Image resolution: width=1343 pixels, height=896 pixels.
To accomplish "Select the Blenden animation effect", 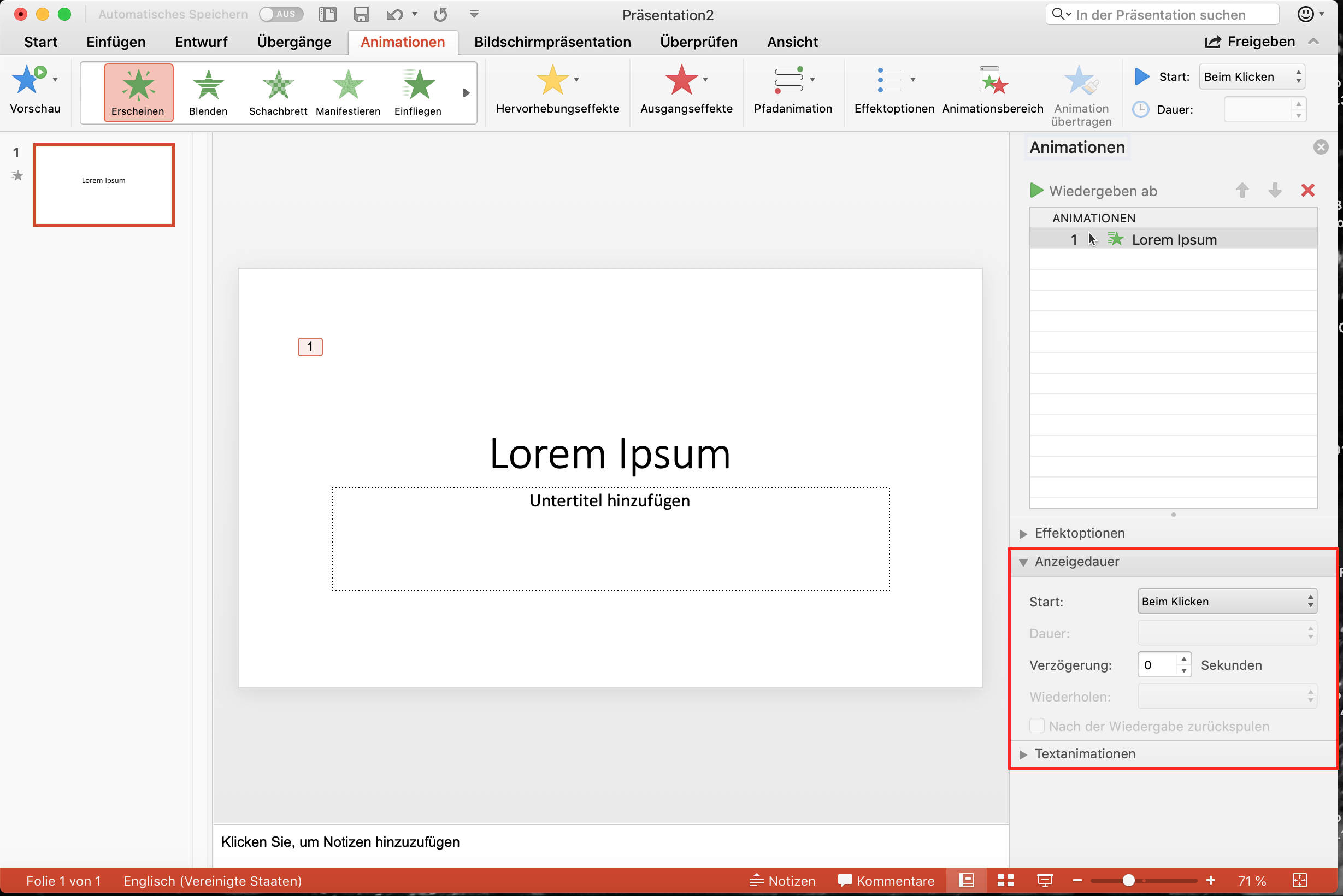I will point(208,92).
